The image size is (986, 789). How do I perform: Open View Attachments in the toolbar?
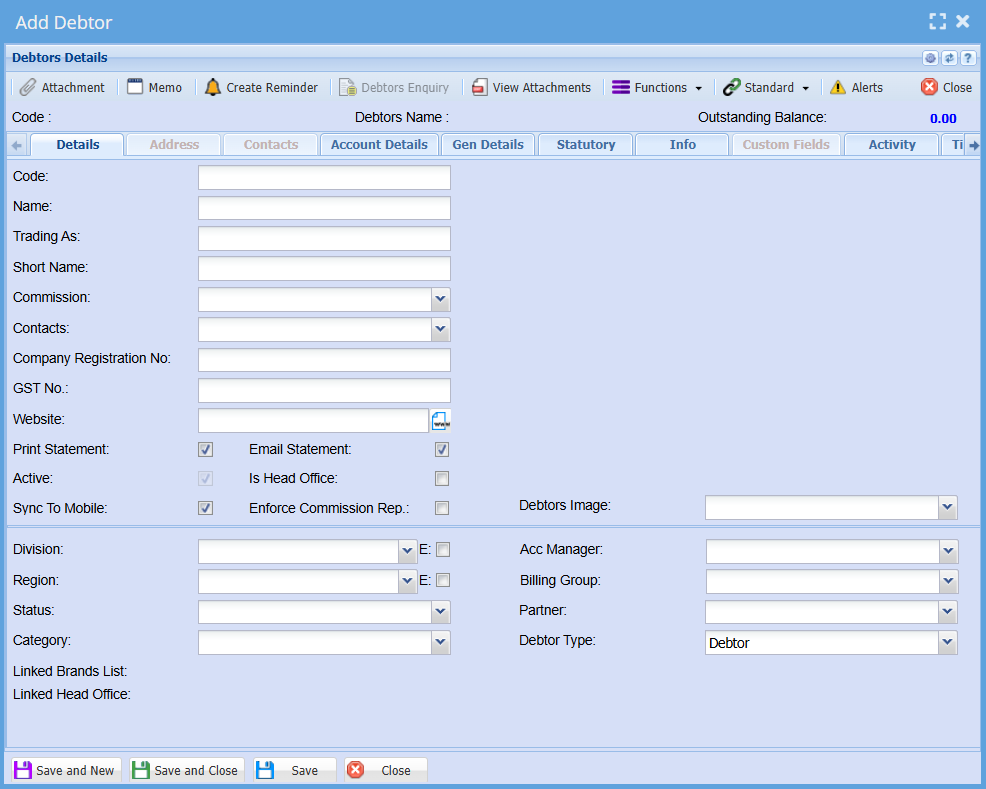pos(531,87)
